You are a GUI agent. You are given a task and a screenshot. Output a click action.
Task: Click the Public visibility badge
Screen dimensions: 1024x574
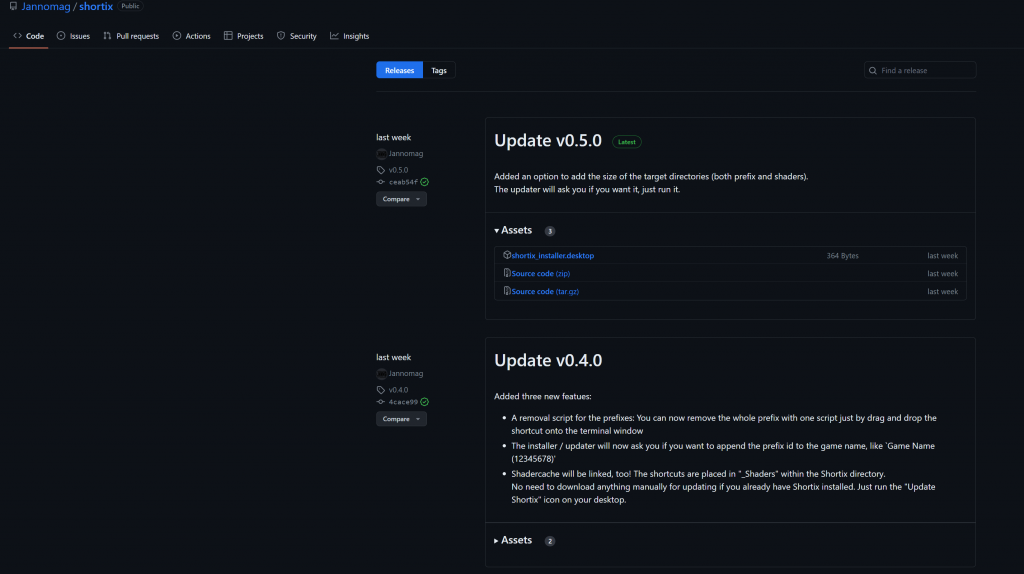click(130, 6)
